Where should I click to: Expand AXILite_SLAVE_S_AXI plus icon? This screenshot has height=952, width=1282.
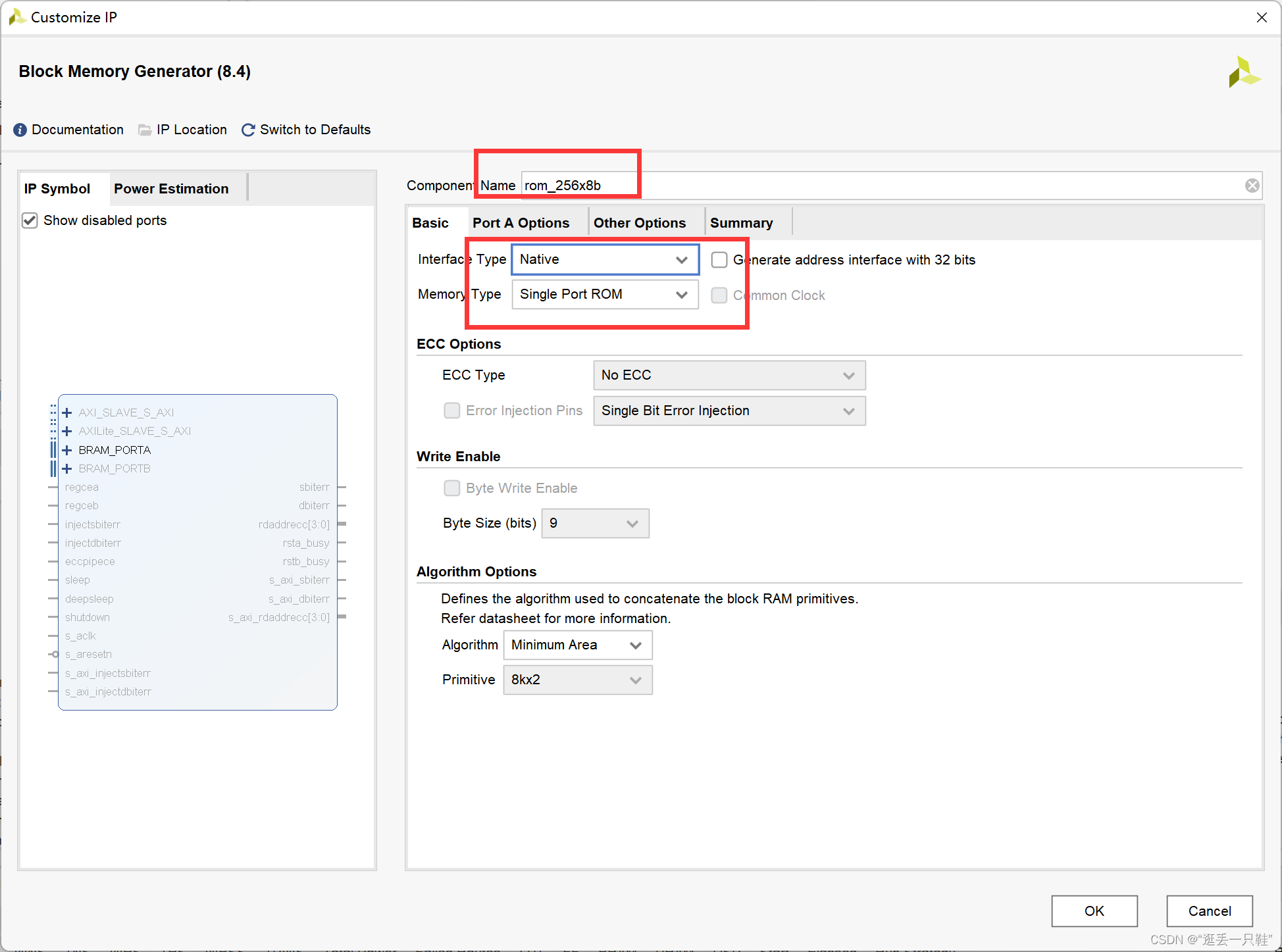[x=67, y=431]
